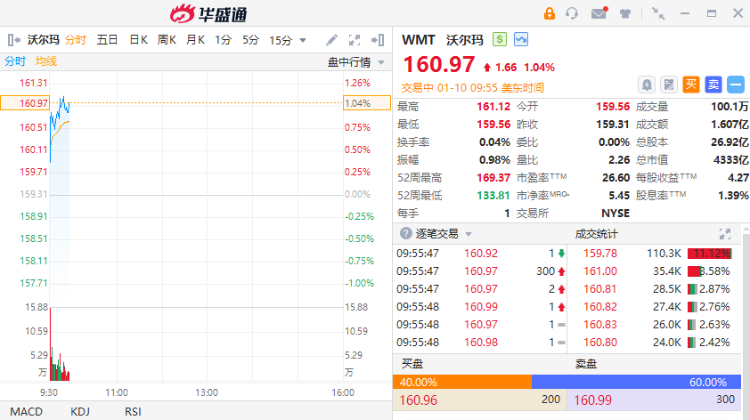Open the note icon beside alert bell

click(669, 85)
